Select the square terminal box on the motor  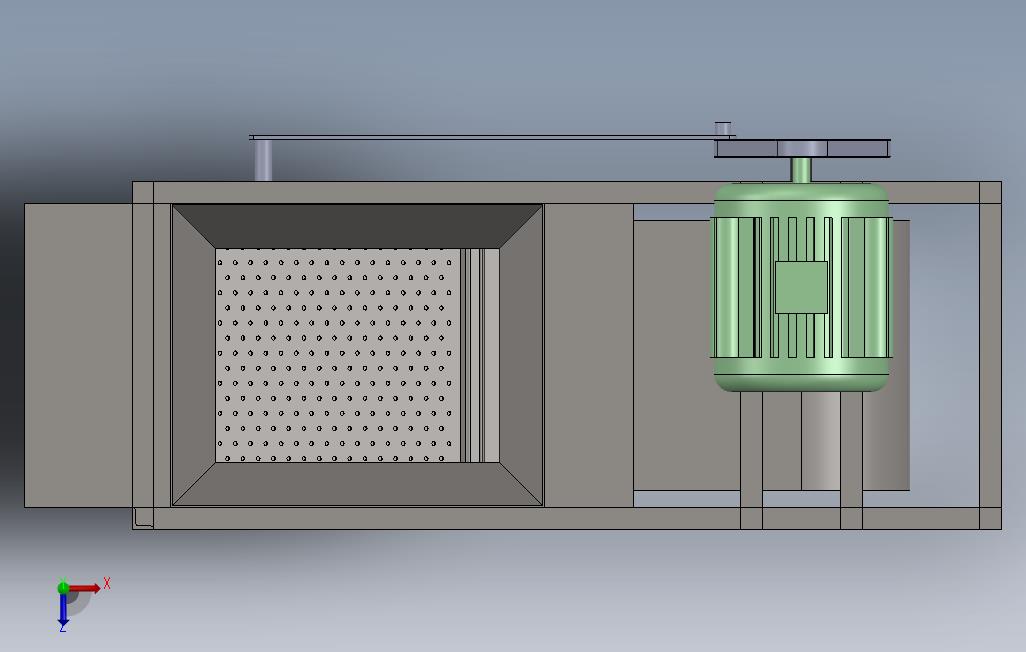coord(801,287)
